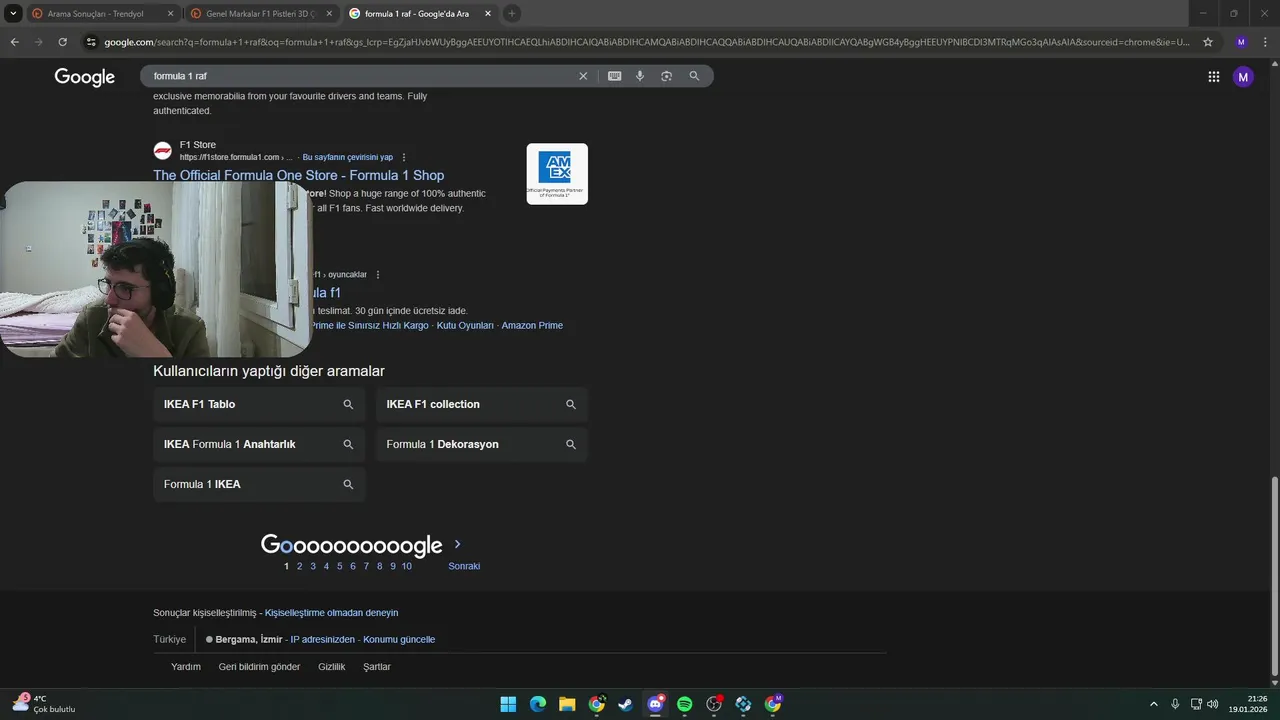Bookmark this page with the star icon
Viewport: 1280px width, 720px height.
(x=1208, y=42)
